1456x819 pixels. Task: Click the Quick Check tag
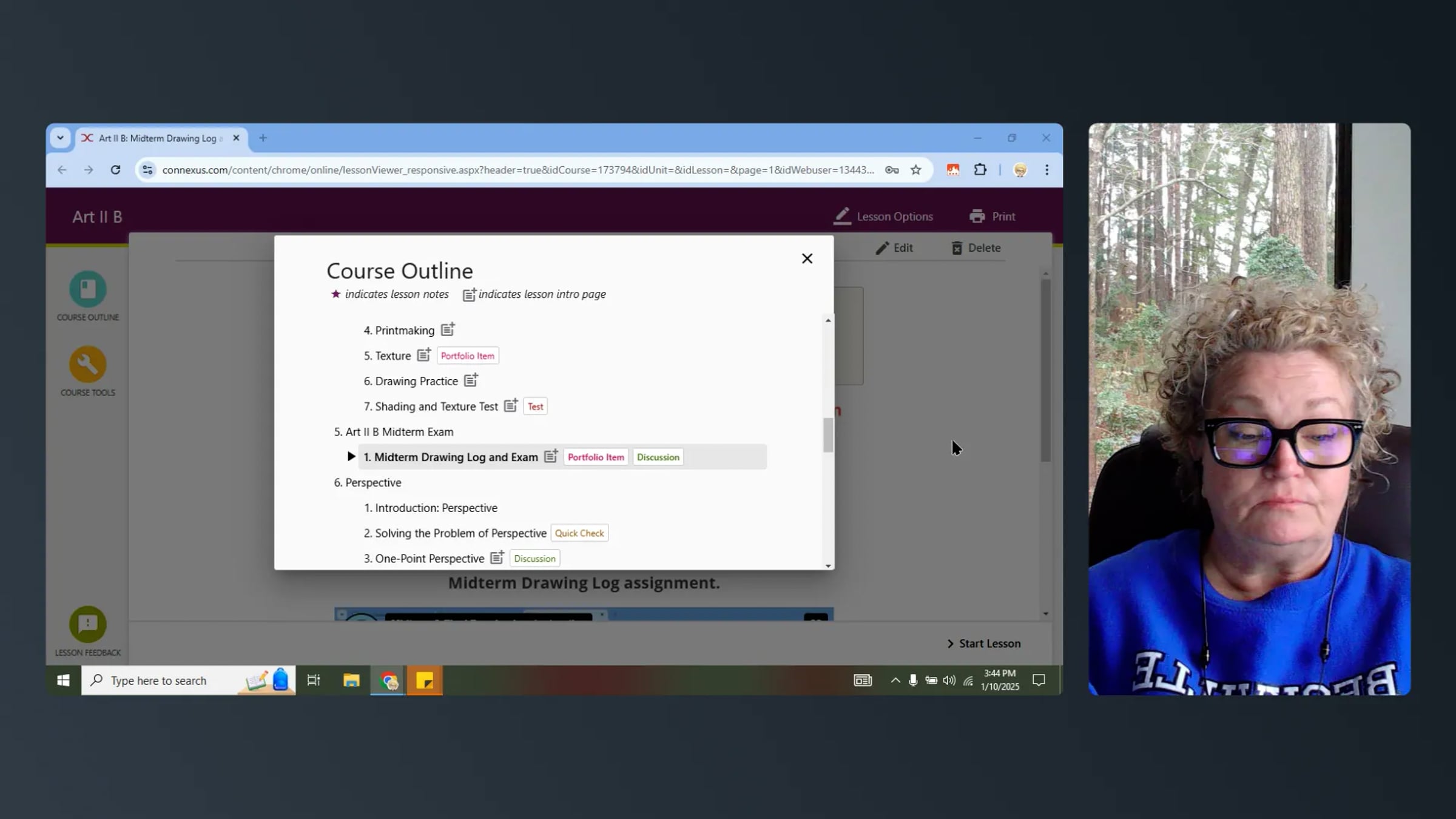tap(579, 533)
